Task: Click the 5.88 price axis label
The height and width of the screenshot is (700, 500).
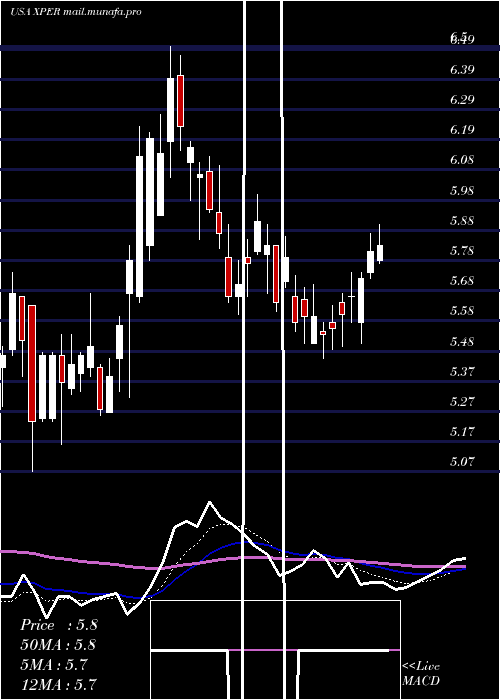Action: tap(462, 221)
